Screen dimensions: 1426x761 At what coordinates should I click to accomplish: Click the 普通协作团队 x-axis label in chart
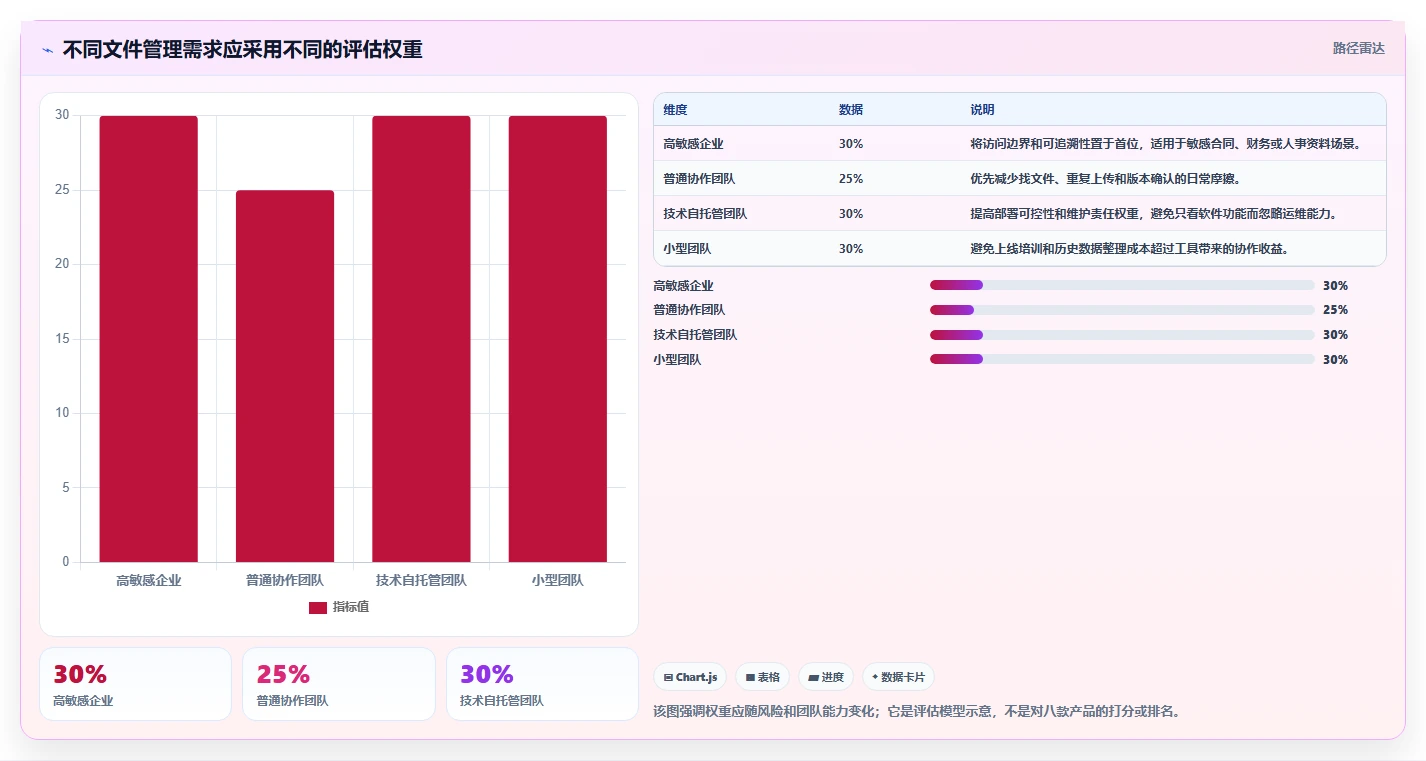click(285, 580)
